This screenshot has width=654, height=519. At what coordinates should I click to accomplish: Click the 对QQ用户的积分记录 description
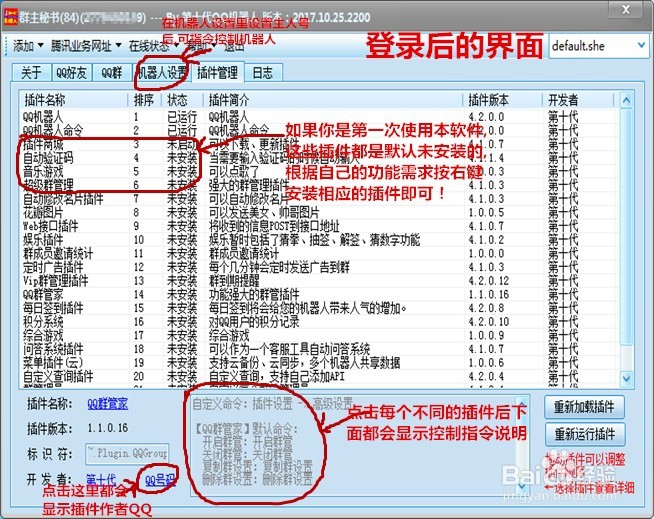(x=254, y=322)
